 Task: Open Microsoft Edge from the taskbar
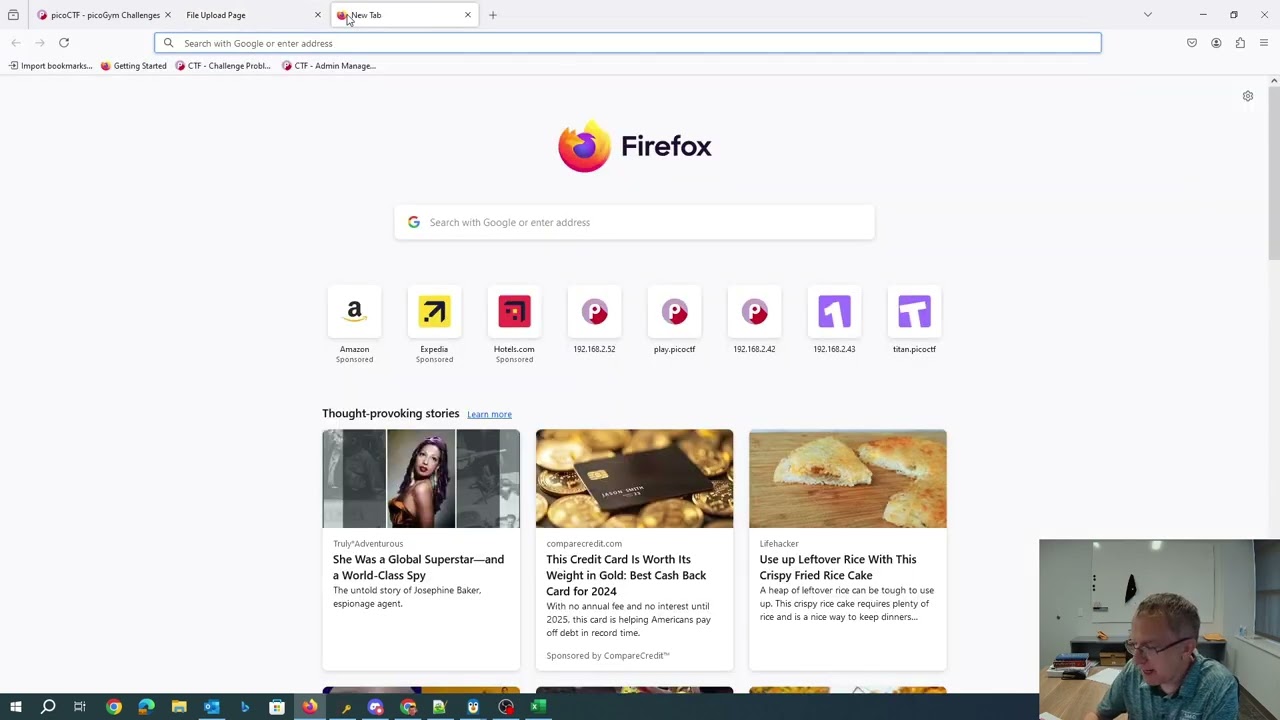(x=146, y=707)
